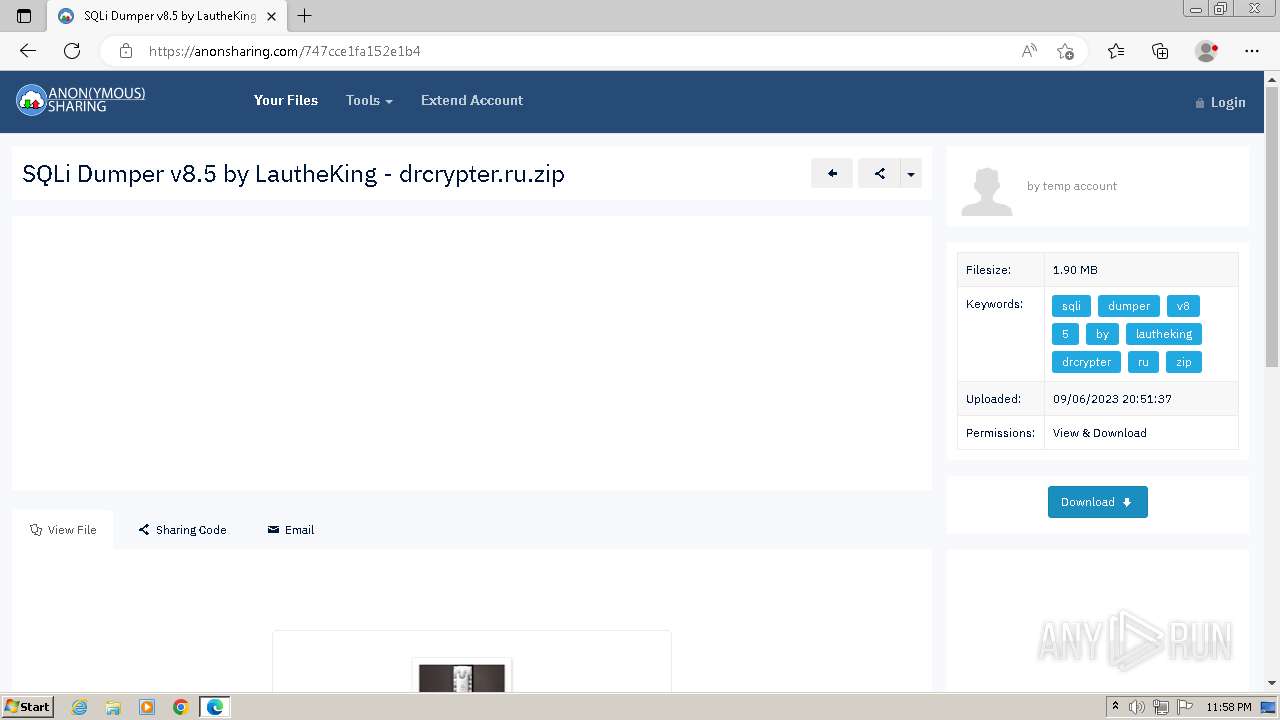Expand the share options caret dropdown
This screenshot has width=1280, height=720.
911,173
